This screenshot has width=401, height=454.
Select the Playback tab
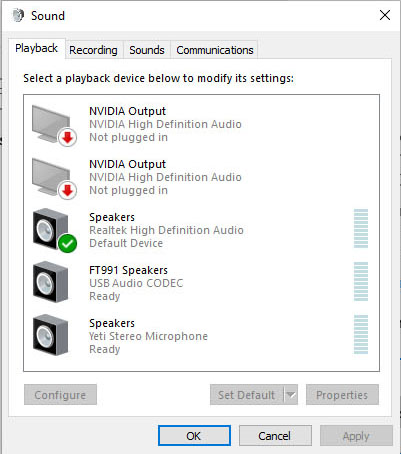click(37, 48)
